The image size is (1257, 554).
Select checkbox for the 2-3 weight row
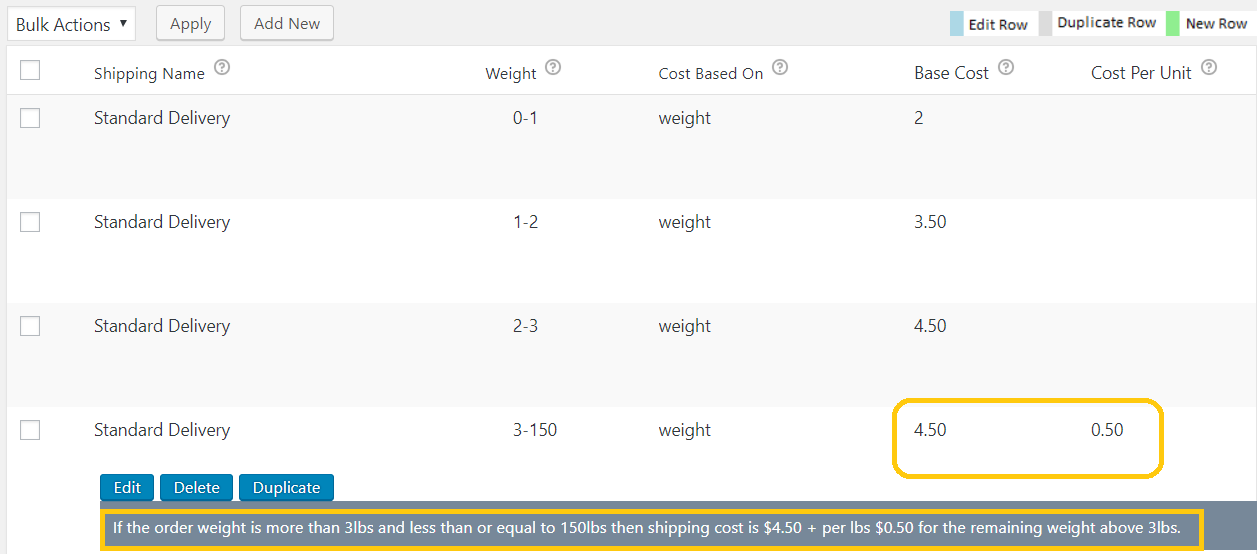pos(30,326)
